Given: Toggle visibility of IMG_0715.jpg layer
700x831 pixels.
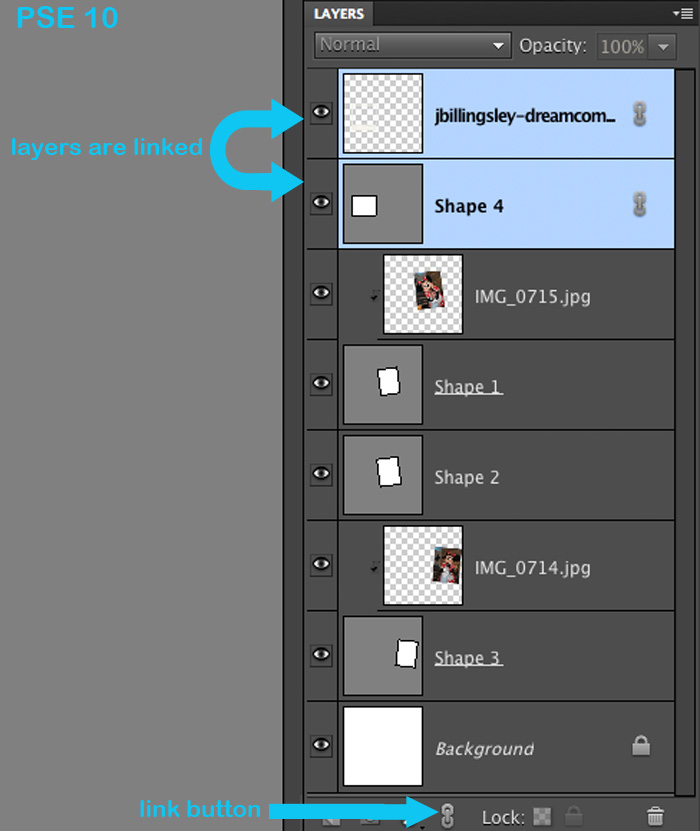Looking at the screenshot, I should (x=321, y=293).
